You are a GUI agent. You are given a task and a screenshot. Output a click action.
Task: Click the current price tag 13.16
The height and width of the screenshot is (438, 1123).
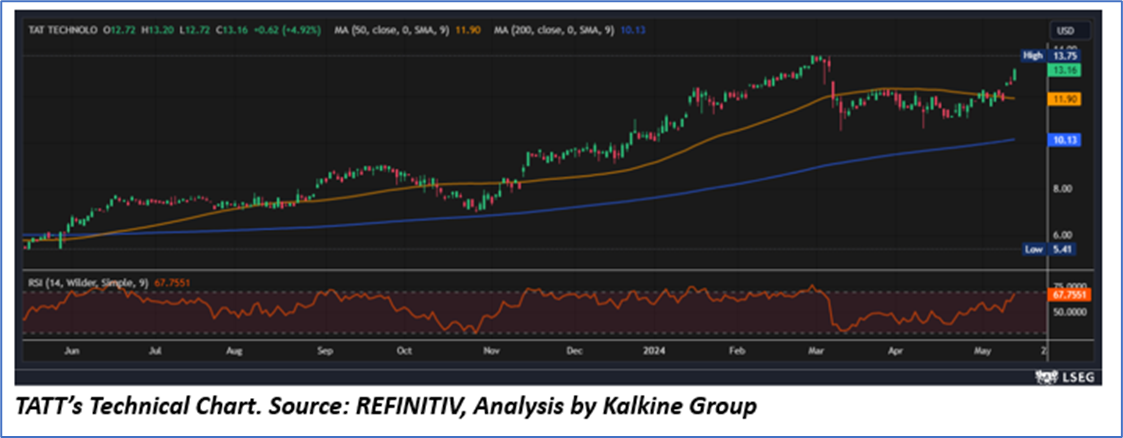pos(1064,70)
